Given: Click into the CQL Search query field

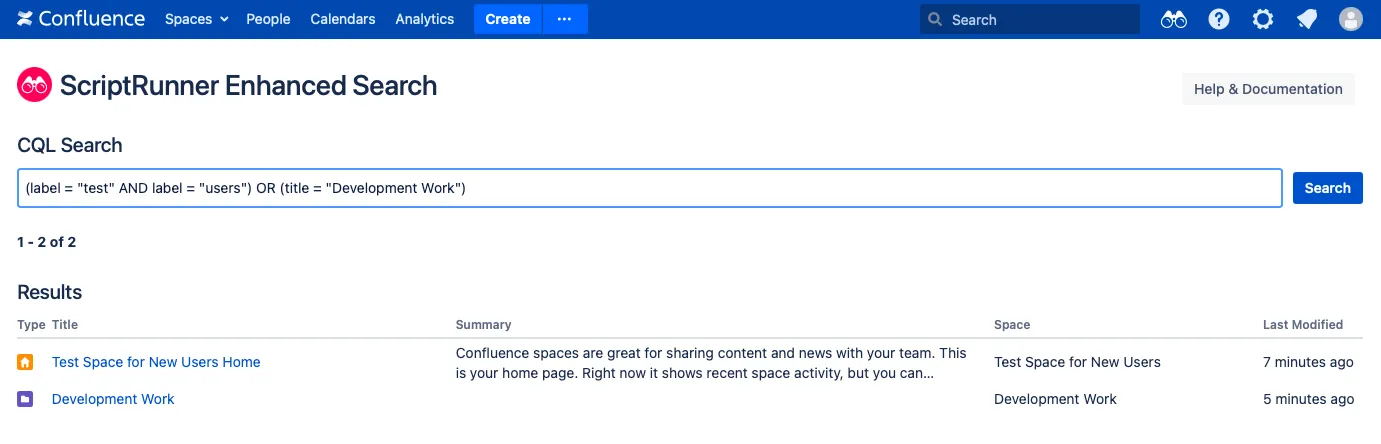Looking at the screenshot, I should click(650, 188).
